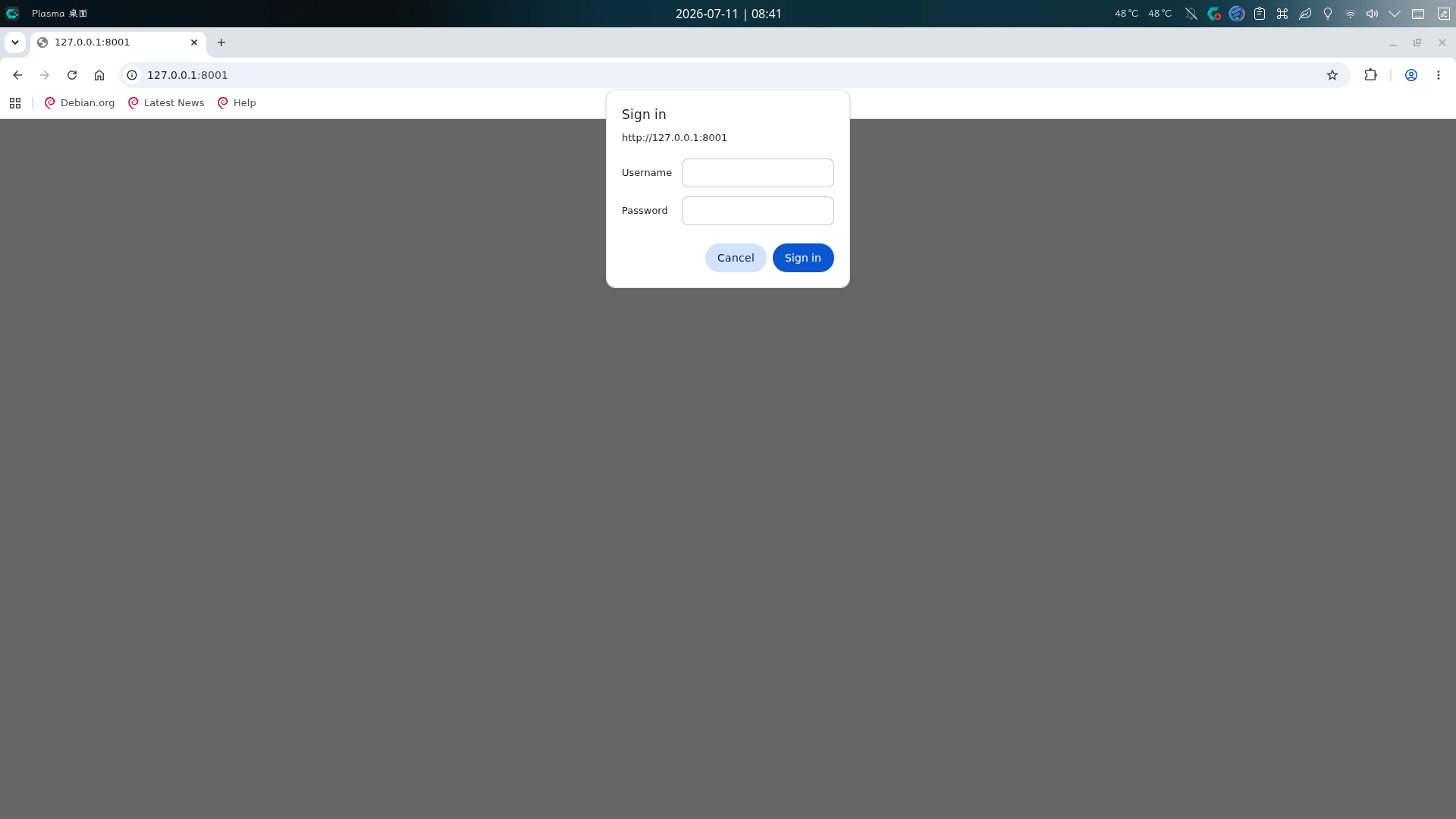Expand the system tray hidden icons arrow
1456x819 pixels.
coord(1395,14)
